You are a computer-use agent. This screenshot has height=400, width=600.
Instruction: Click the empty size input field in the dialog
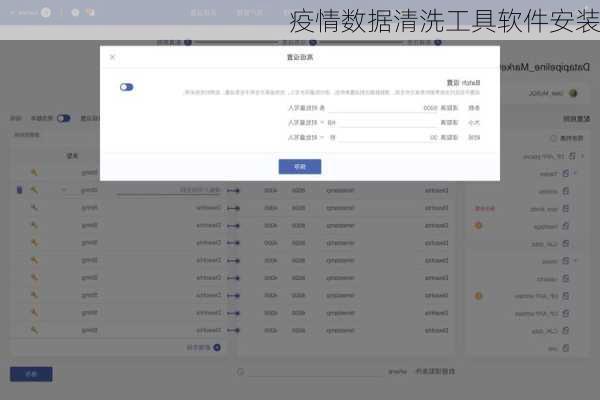click(x=387, y=123)
